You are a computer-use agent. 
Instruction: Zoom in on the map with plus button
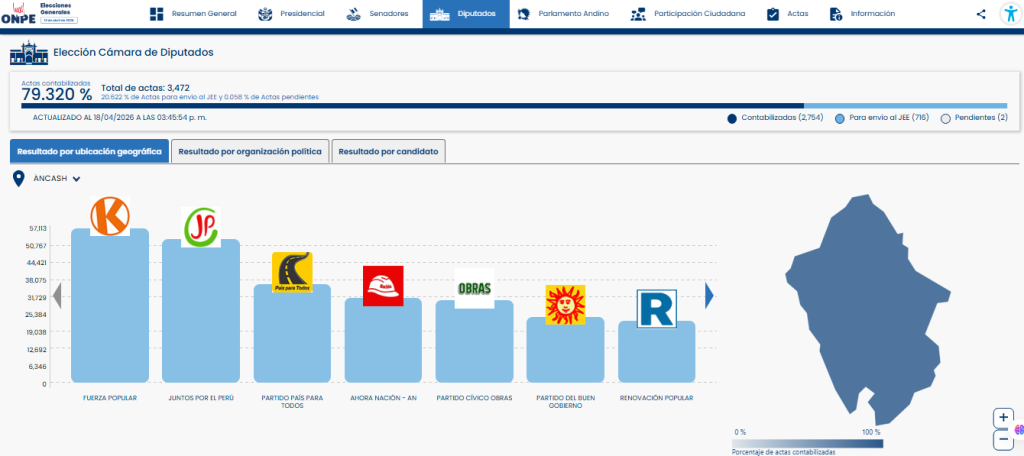1003,417
